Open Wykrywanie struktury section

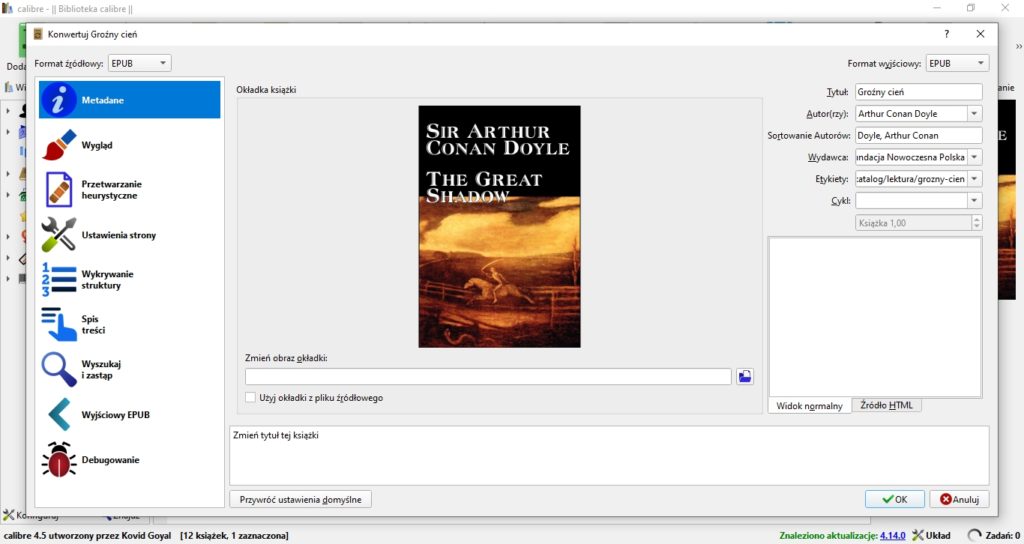(60, 280)
